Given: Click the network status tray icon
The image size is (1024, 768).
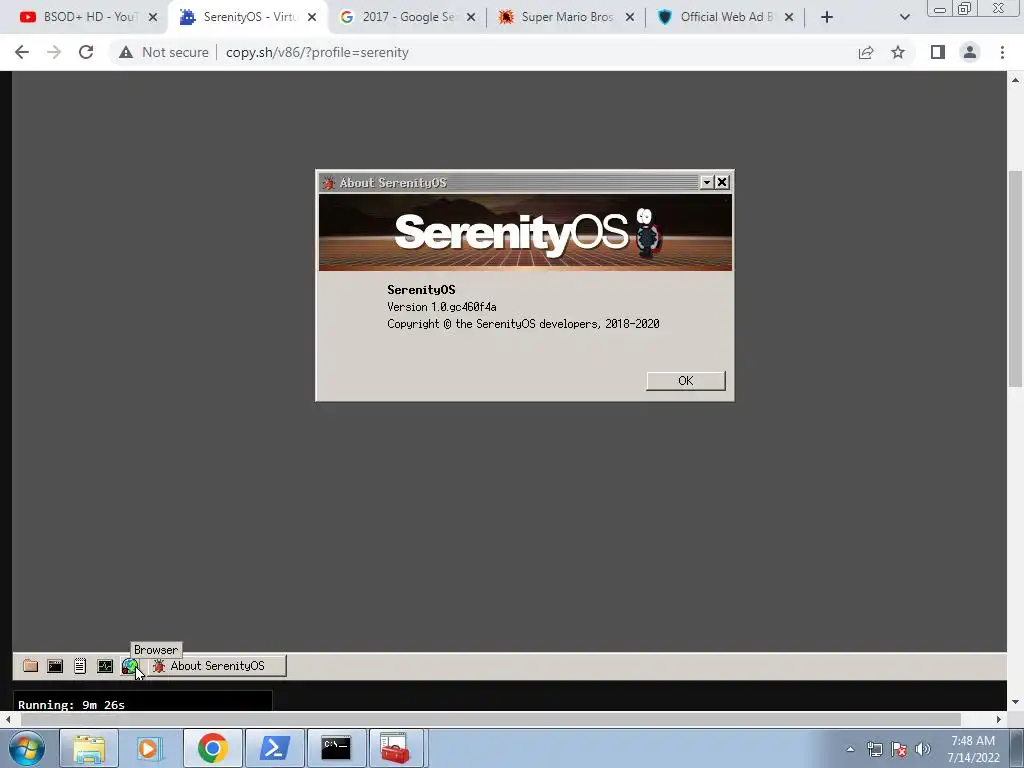Looking at the screenshot, I should pyautogui.click(x=874, y=749).
